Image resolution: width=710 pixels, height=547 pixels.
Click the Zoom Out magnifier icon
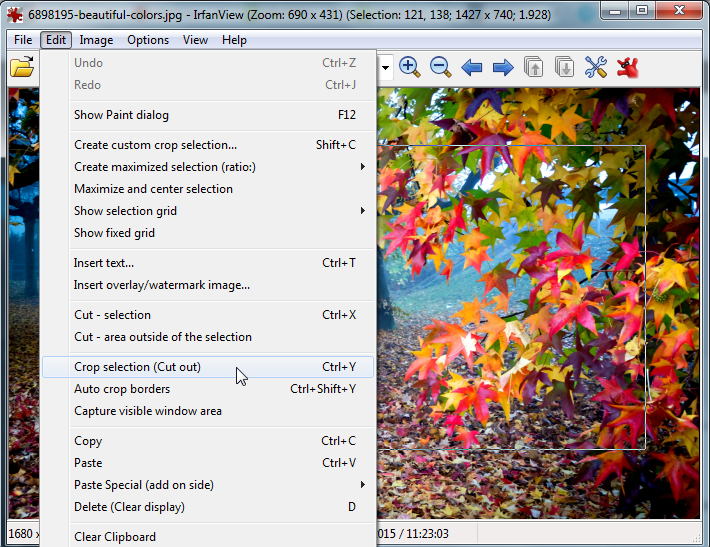(x=440, y=67)
